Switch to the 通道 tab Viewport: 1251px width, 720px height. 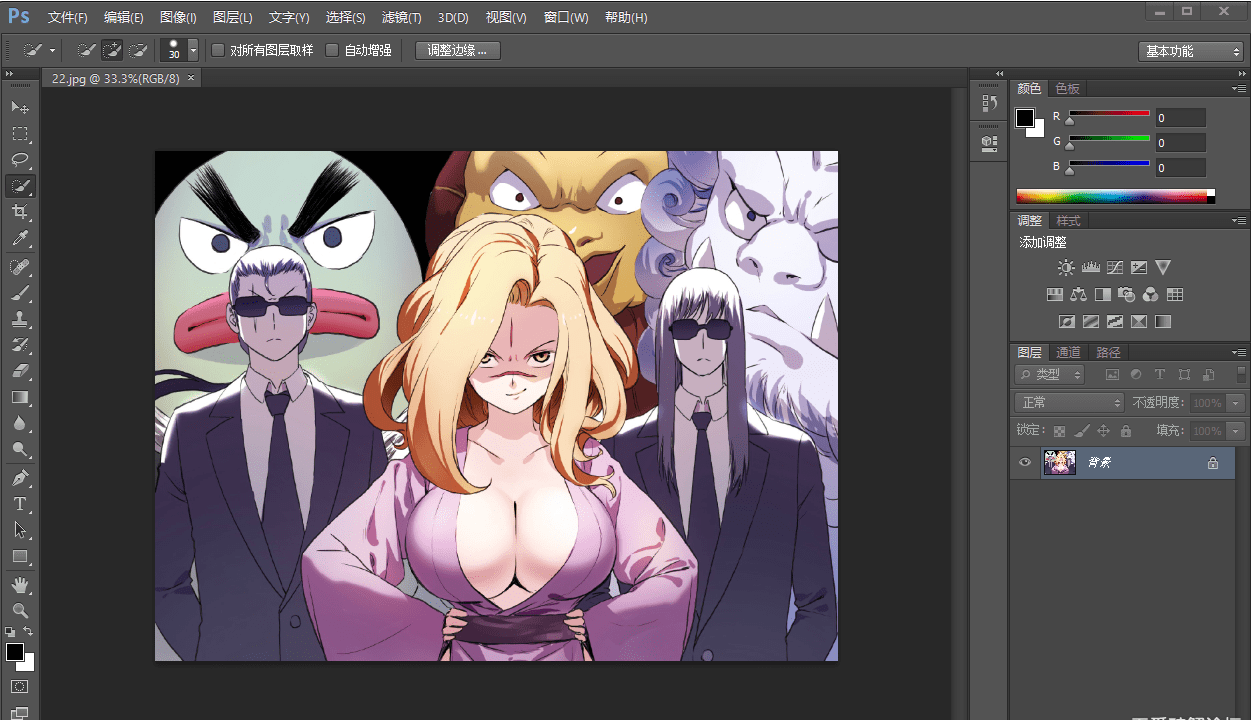point(1069,352)
